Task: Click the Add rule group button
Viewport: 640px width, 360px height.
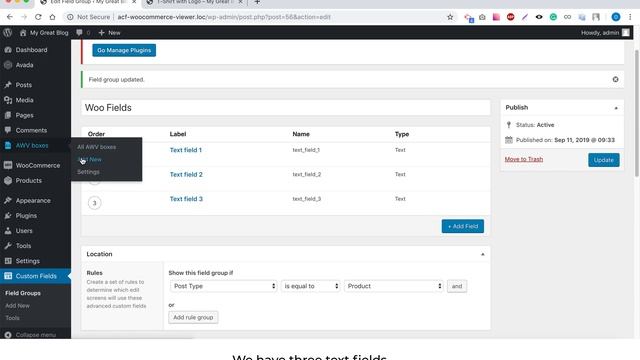Action: click(193, 317)
